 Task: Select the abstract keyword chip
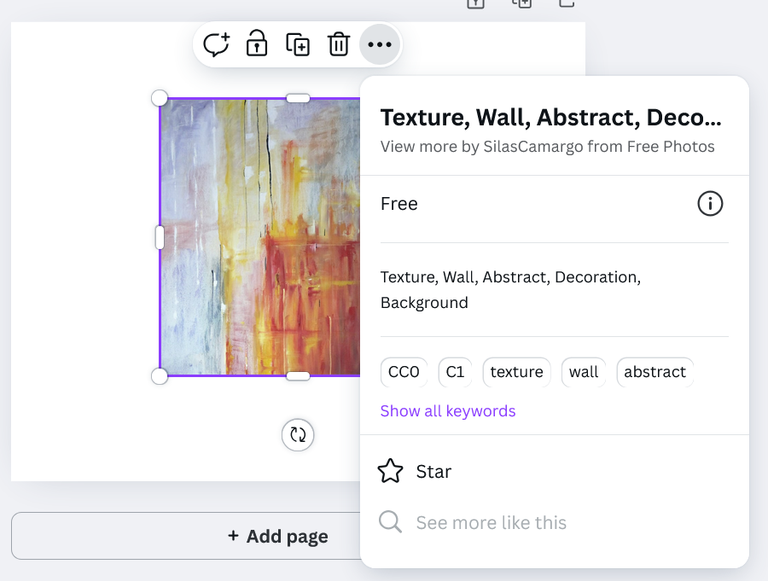[655, 372]
